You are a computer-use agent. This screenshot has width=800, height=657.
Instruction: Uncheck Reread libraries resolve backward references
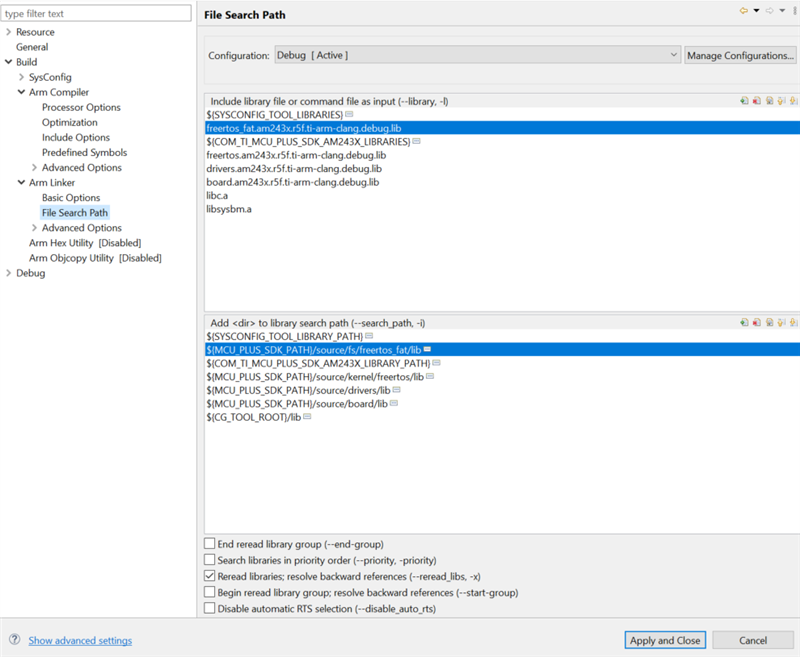tap(209, 575)
